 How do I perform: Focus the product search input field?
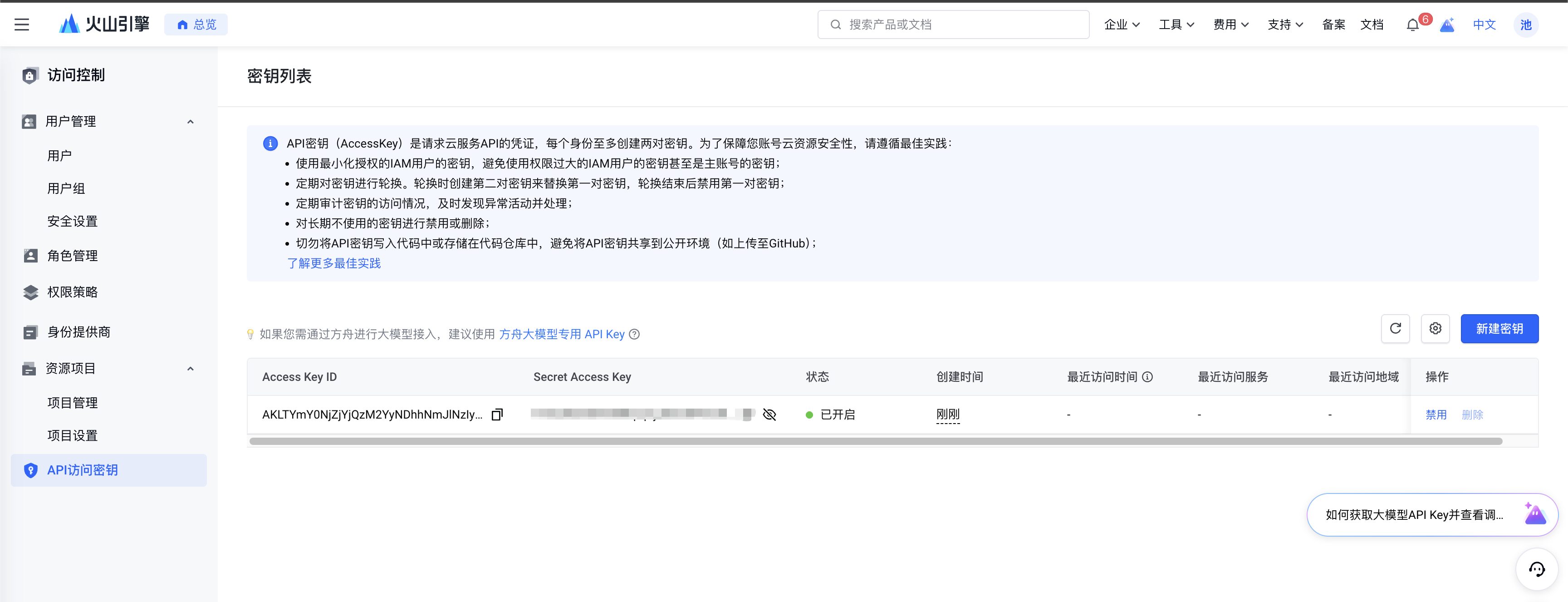(962, 25)
